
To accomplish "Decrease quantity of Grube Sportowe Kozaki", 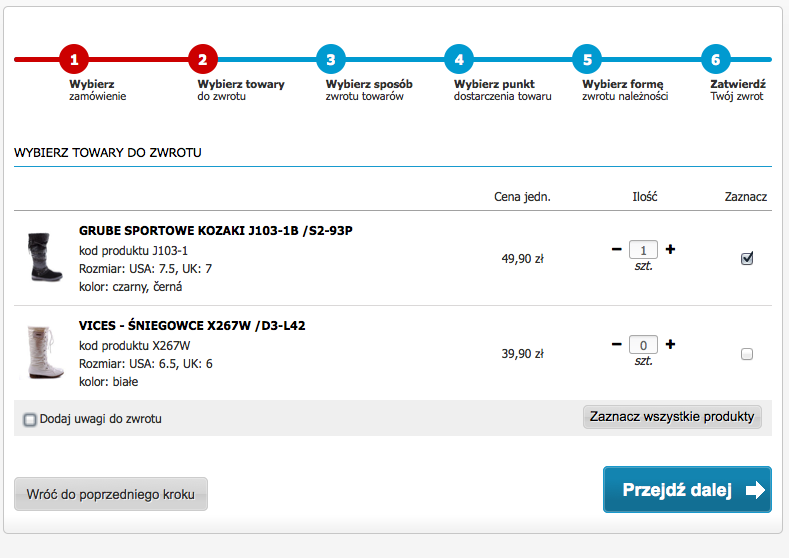I will point(616,249).
